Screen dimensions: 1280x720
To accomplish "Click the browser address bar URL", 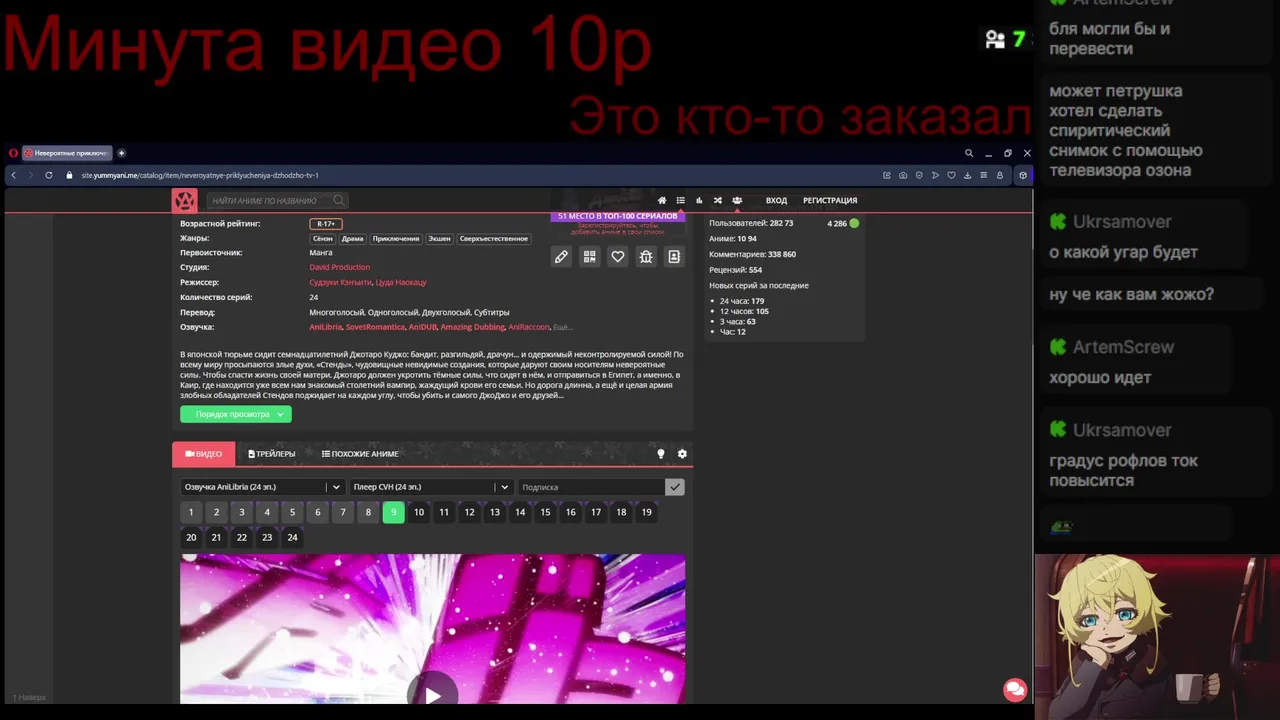I will click(x=200, y=175).
